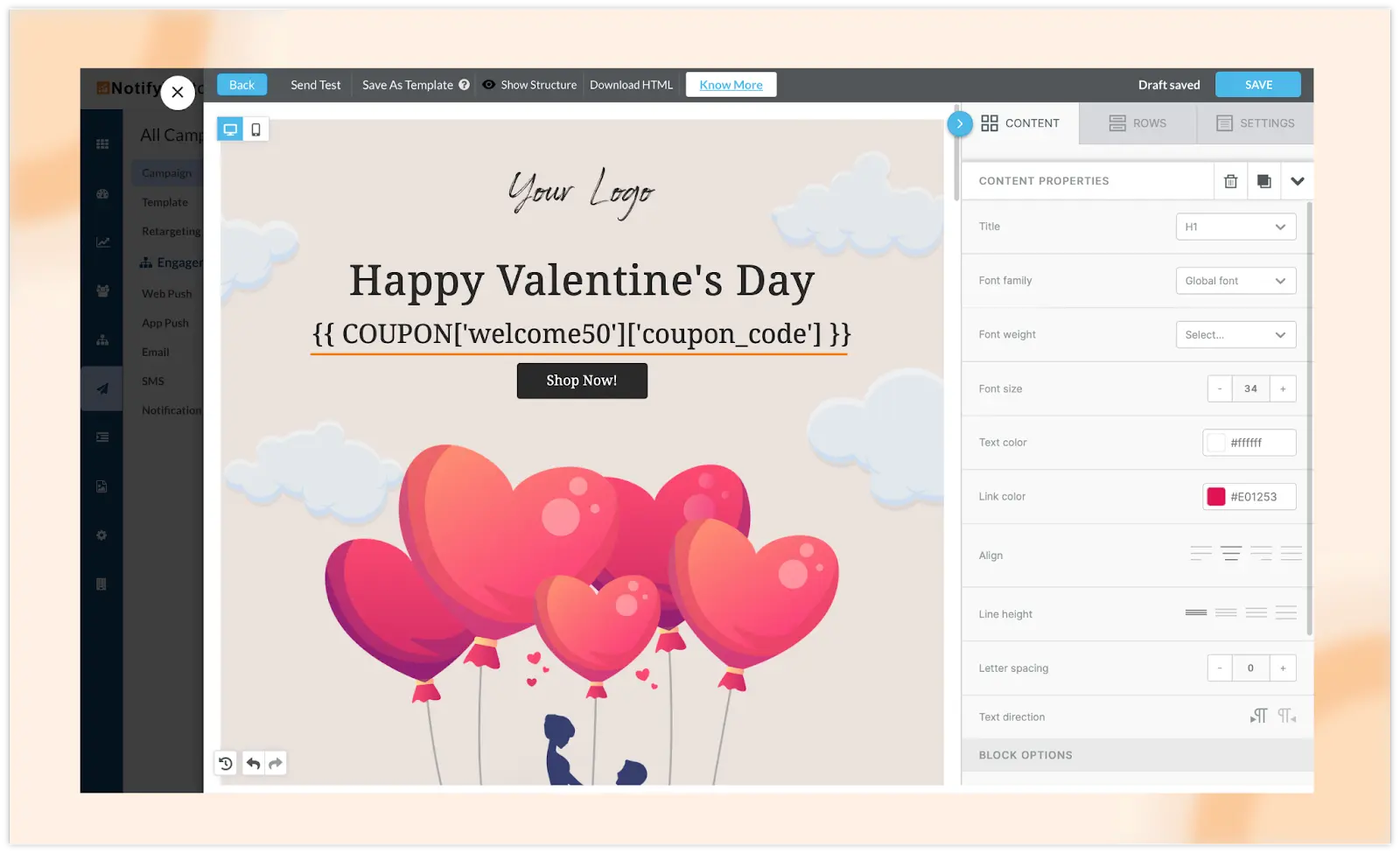Expand the Font weight select dropdown
Screen dimensions: 1400x853
1235,335
